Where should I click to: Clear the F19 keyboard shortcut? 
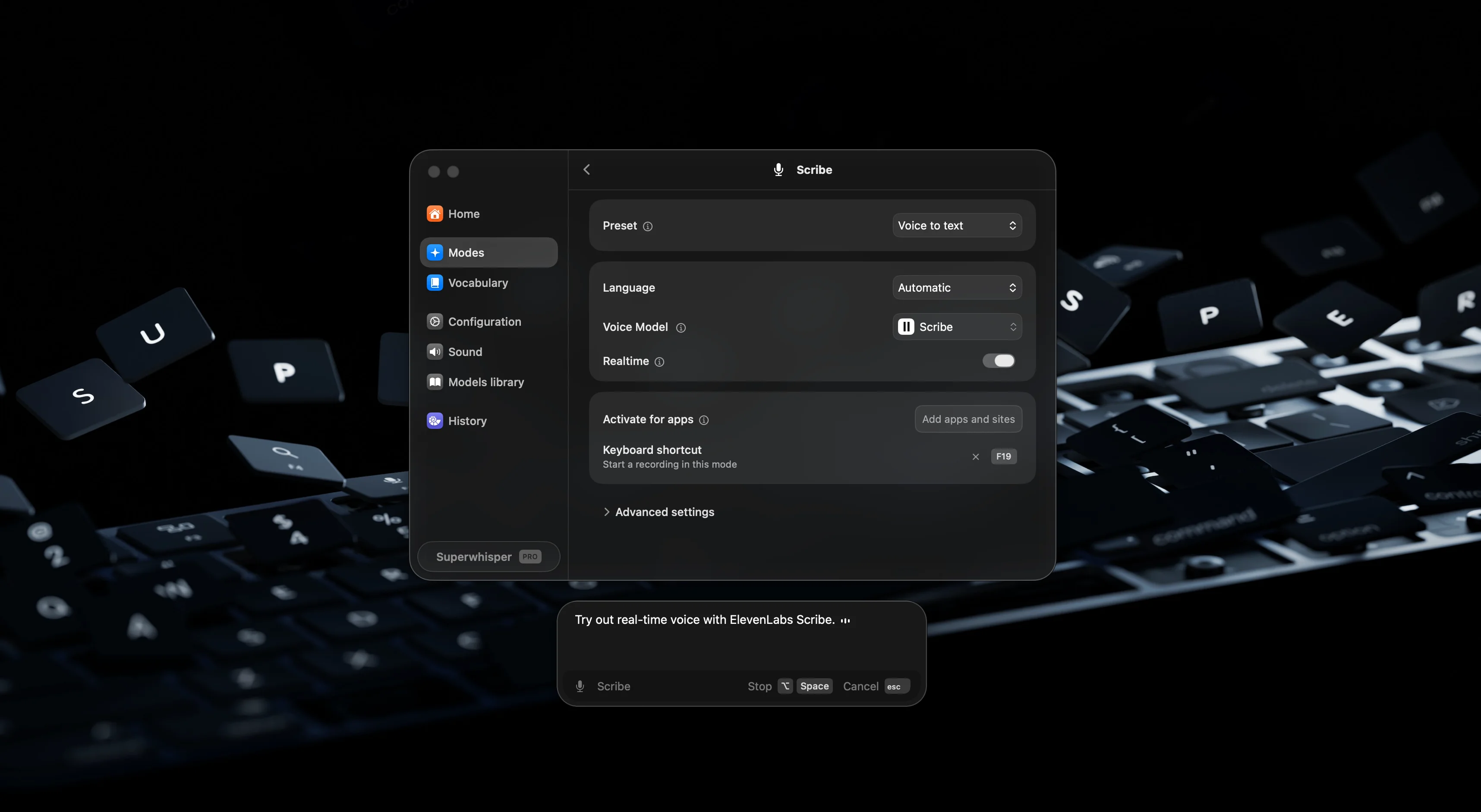coord(976,457)
